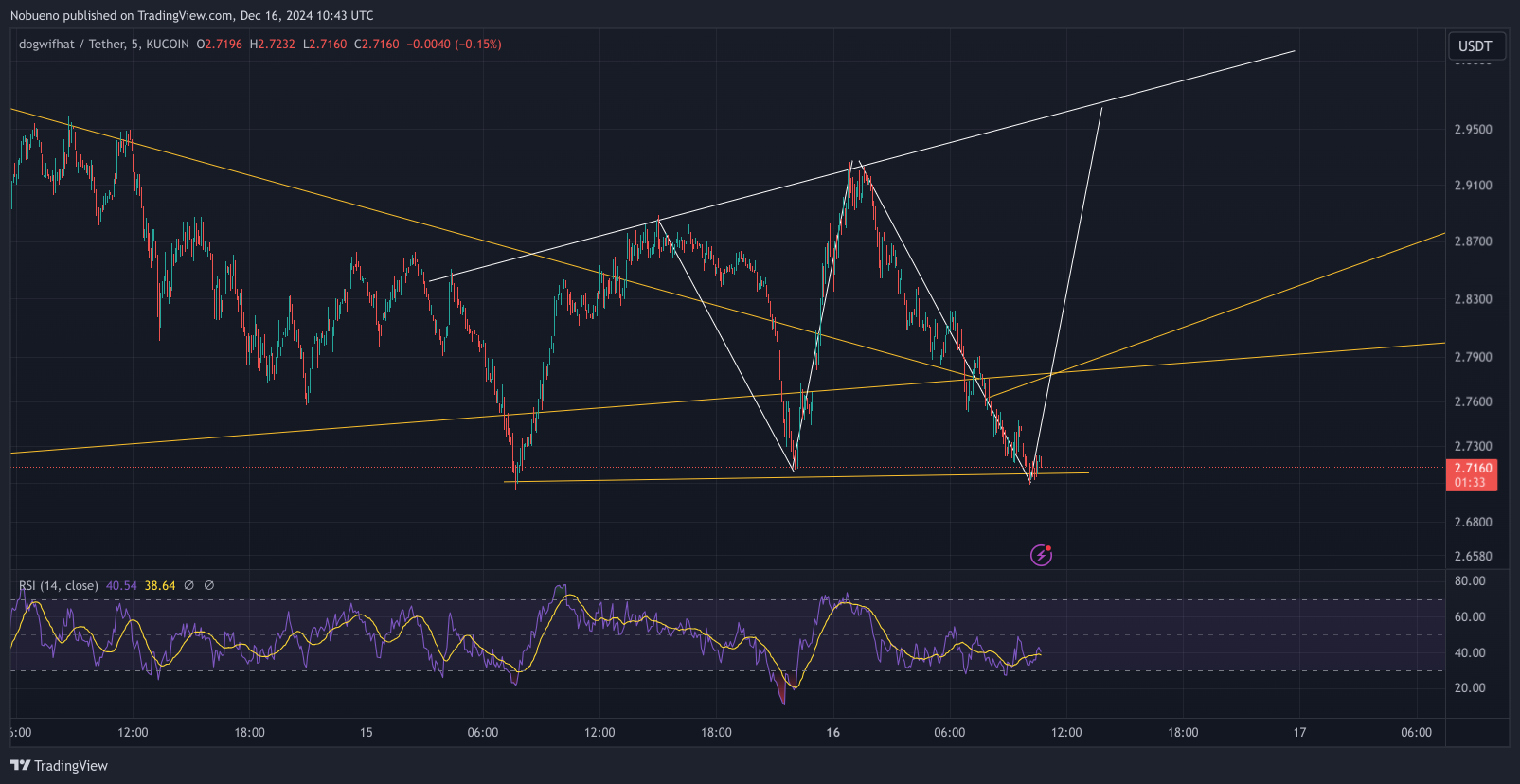Click the 2.6800 price axis label

coord(1473,522)
